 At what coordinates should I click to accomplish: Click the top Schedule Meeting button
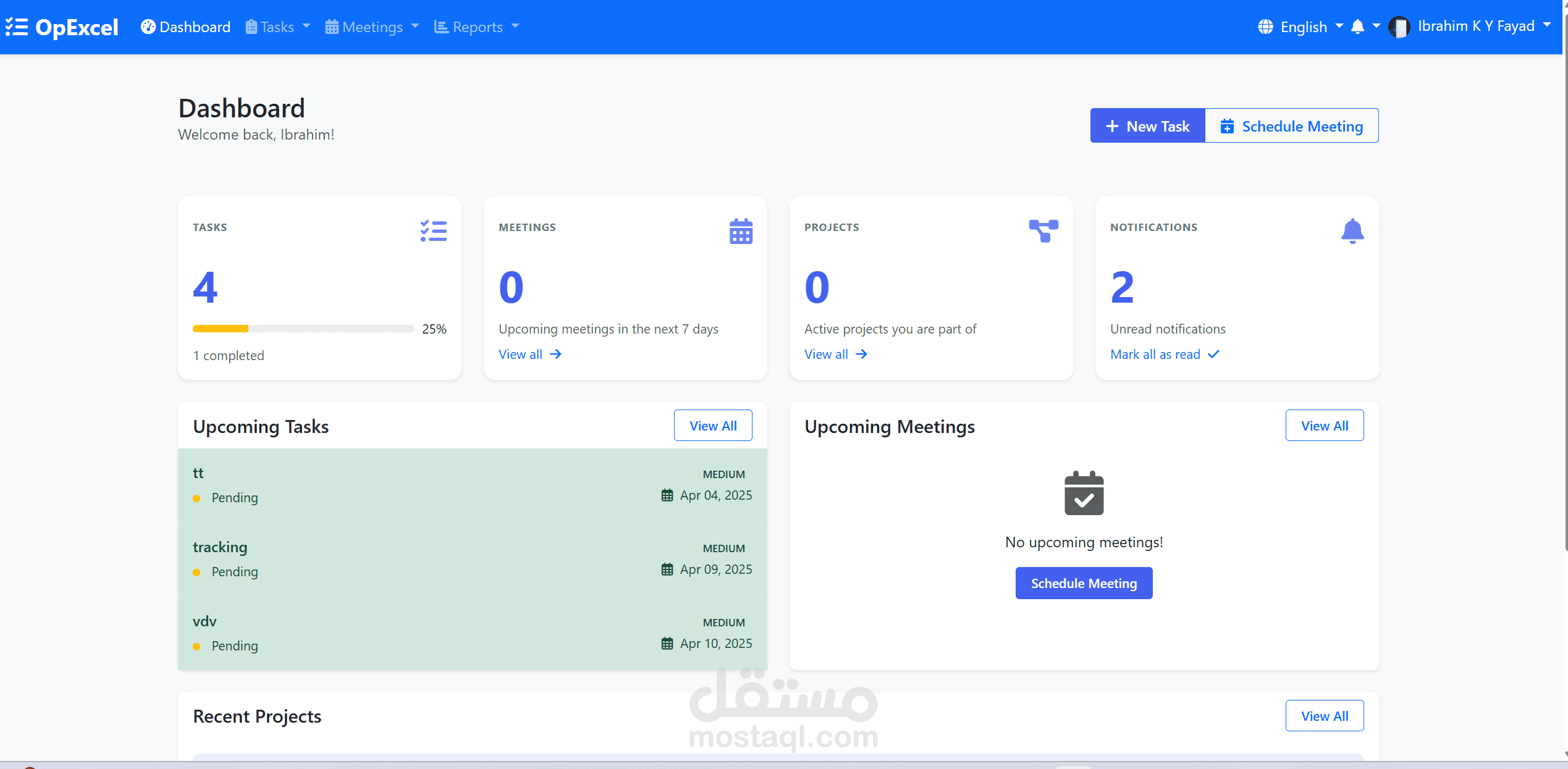(x=1291, y=126)
